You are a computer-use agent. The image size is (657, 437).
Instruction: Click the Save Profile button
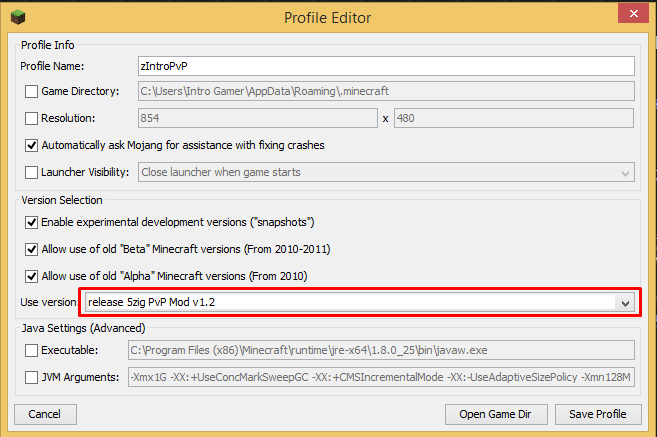pos(598,414)
